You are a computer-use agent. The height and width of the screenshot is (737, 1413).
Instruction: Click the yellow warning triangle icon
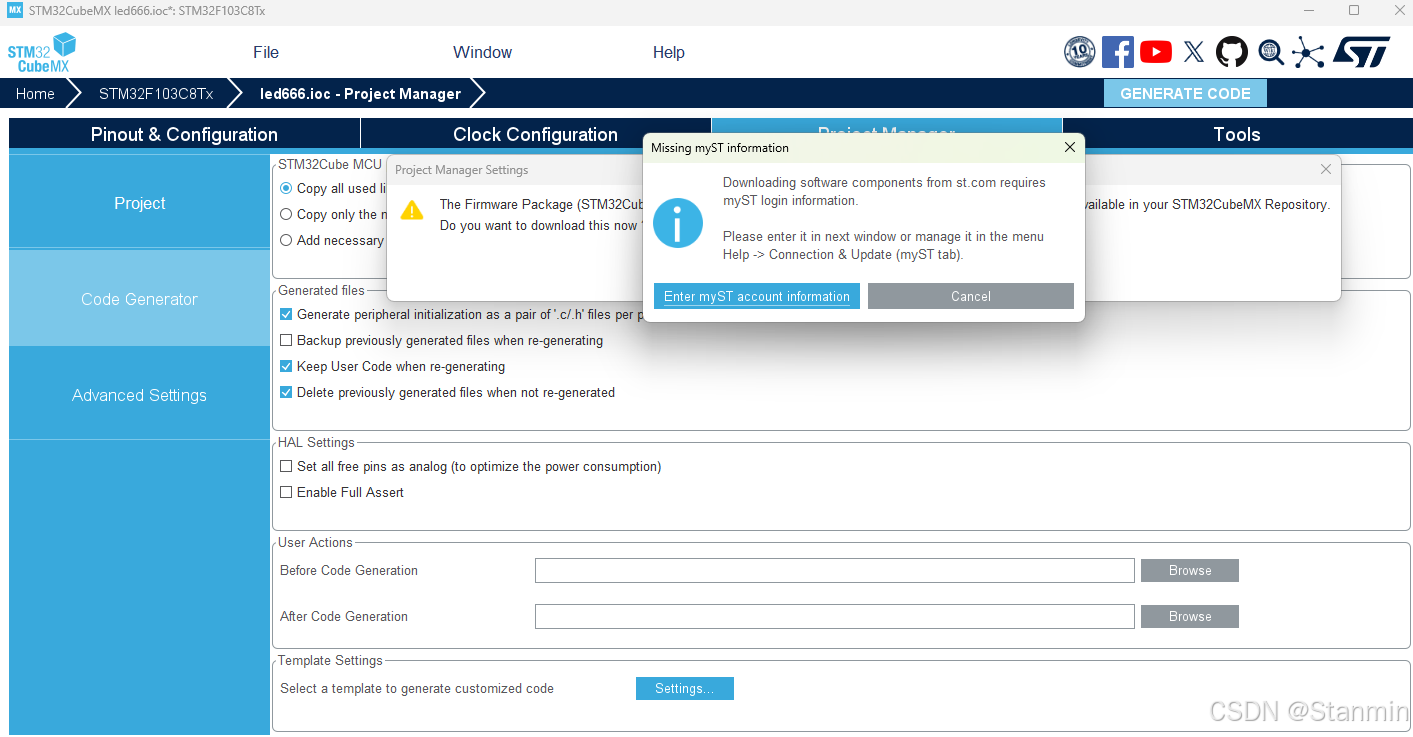coord(412,210)
